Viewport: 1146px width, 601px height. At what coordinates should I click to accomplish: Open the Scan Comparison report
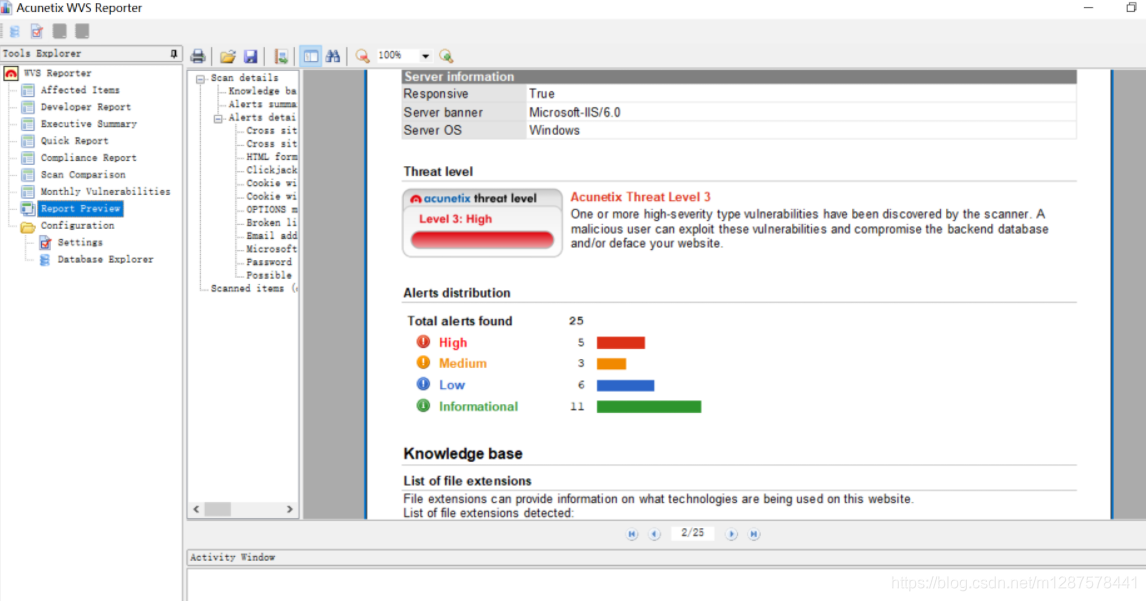[83, 174]
